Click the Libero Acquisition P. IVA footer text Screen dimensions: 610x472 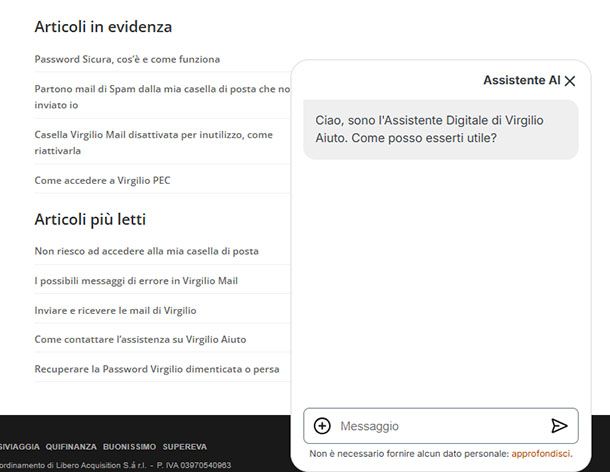(116, 465)
